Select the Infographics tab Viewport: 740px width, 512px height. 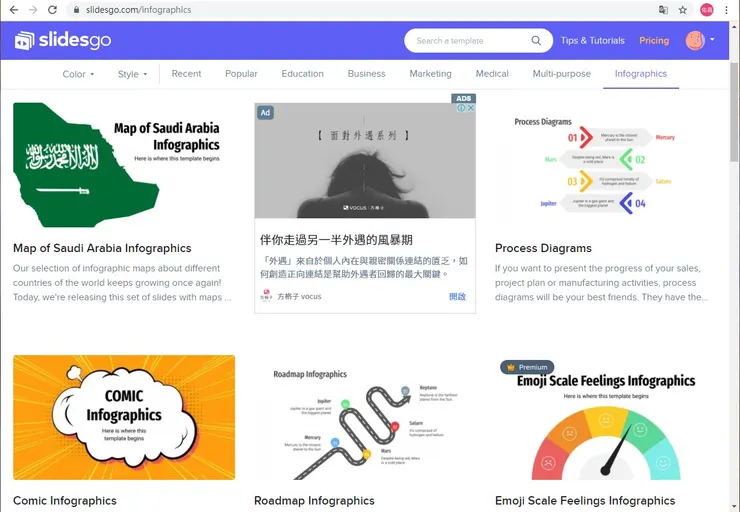640,74
